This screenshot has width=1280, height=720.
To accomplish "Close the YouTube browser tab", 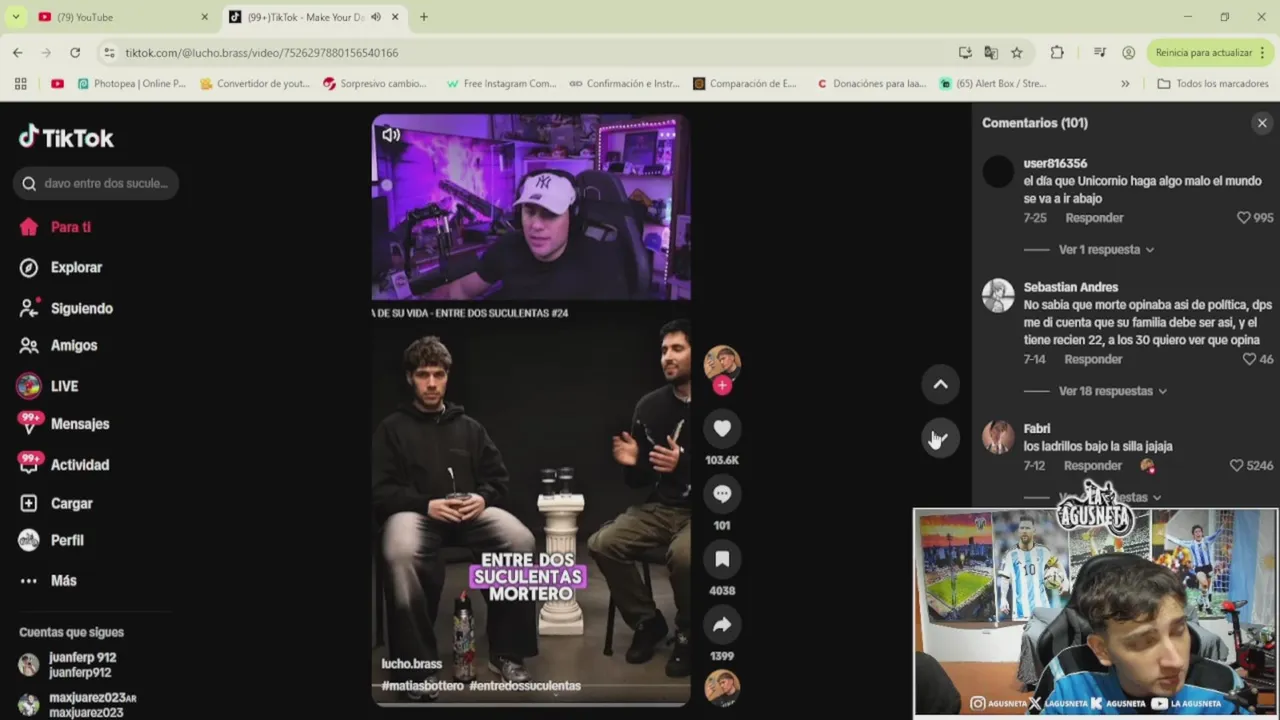I will tap(204, 17).
